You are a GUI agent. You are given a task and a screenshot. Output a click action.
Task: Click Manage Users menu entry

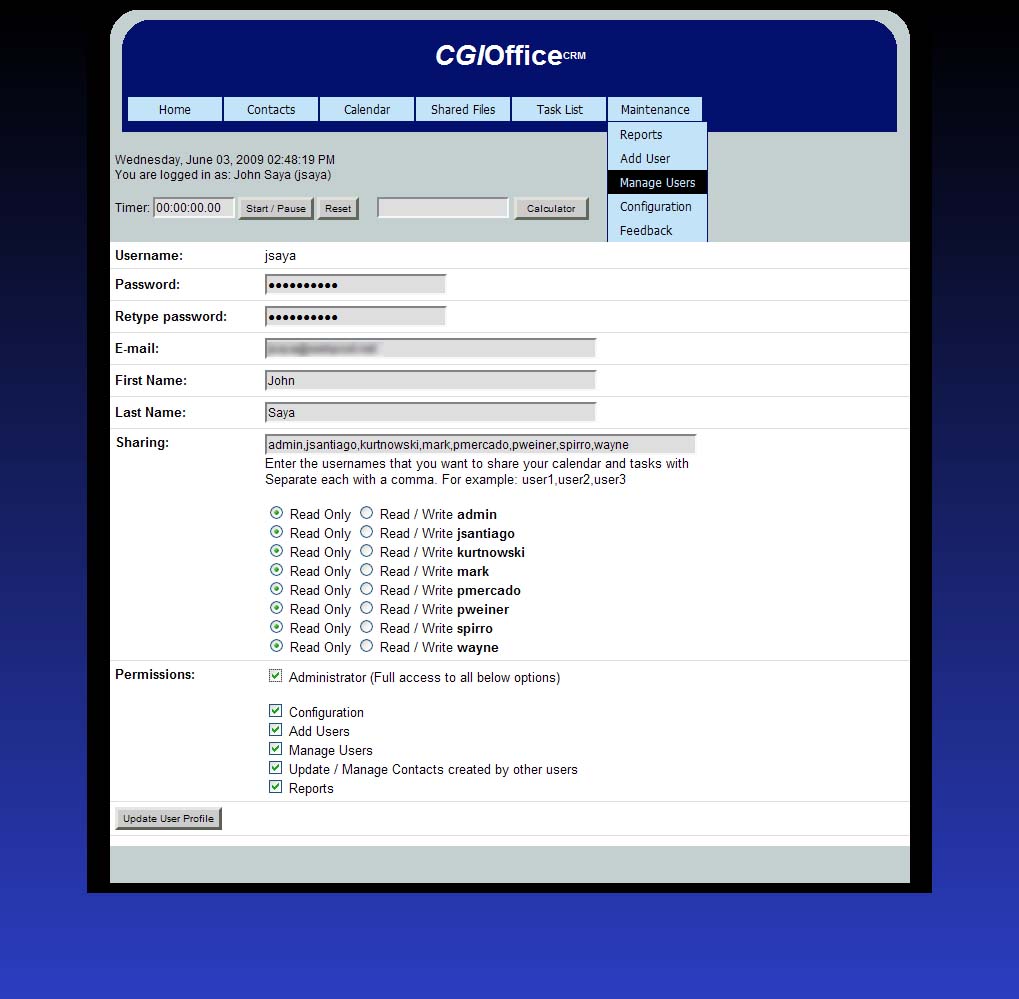[x=657, y=183]
